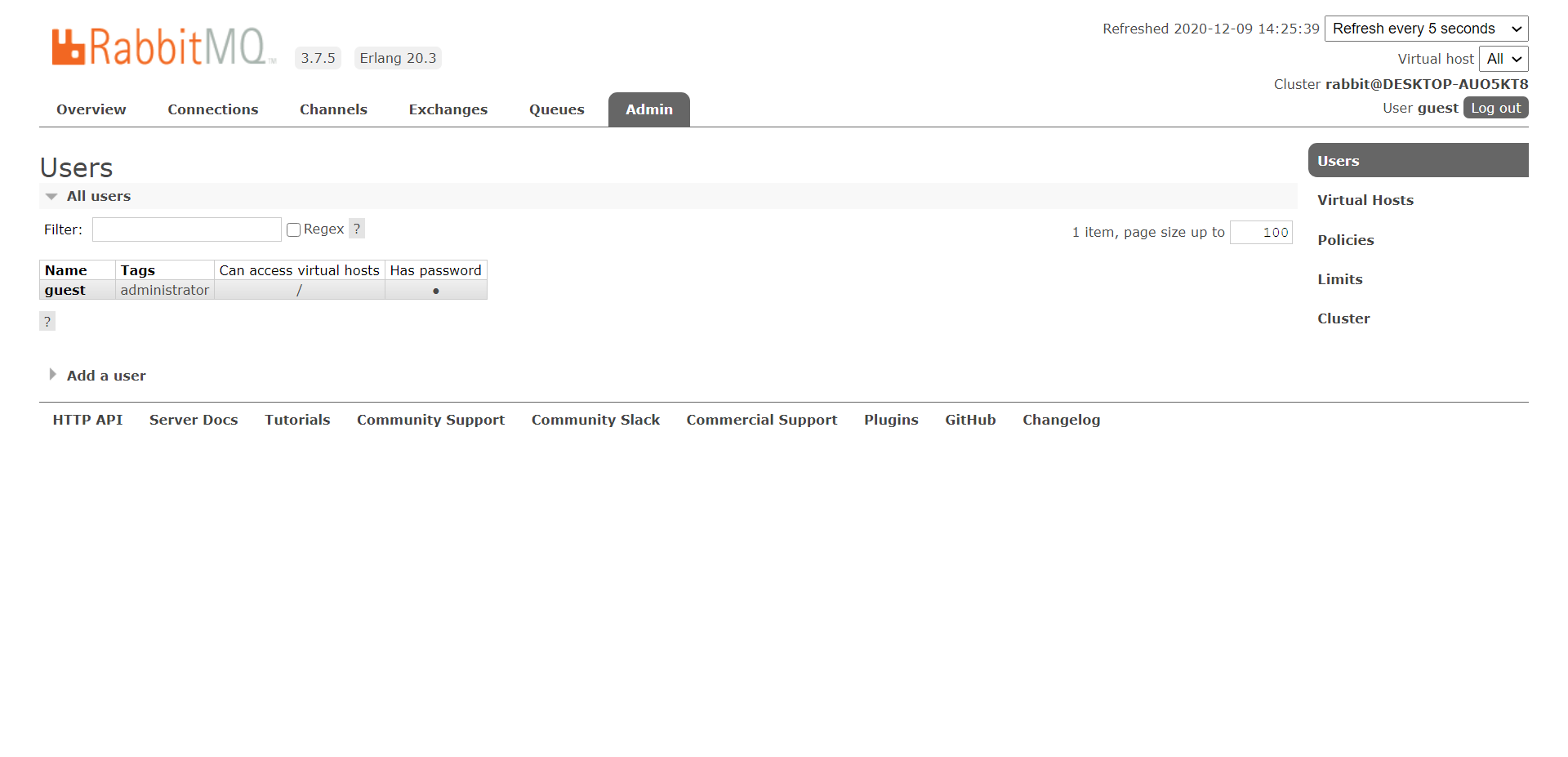Switch to the Connections tab
This screenshot has width=1568, height=757.
pos(213,109)
